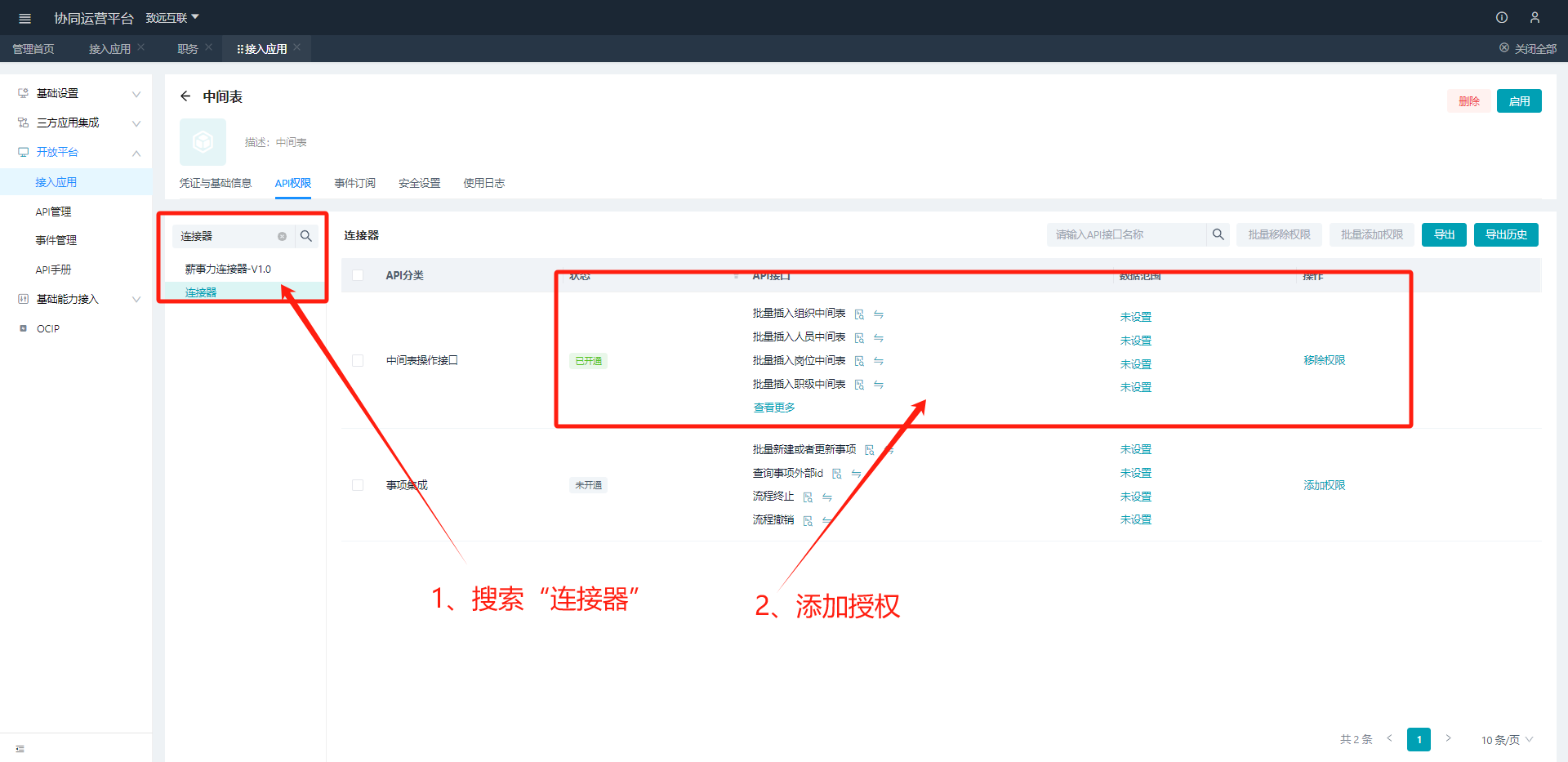Open the 使用日志 tab
Viewport: 1568px width, 762px height.
pos(484,183)
